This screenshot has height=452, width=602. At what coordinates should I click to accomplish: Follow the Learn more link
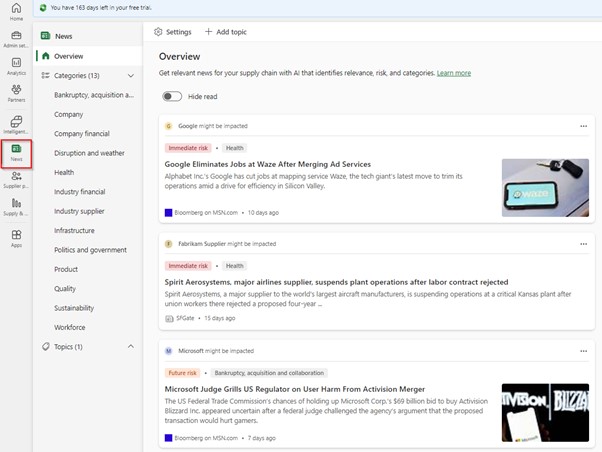(x=454, y=73)
